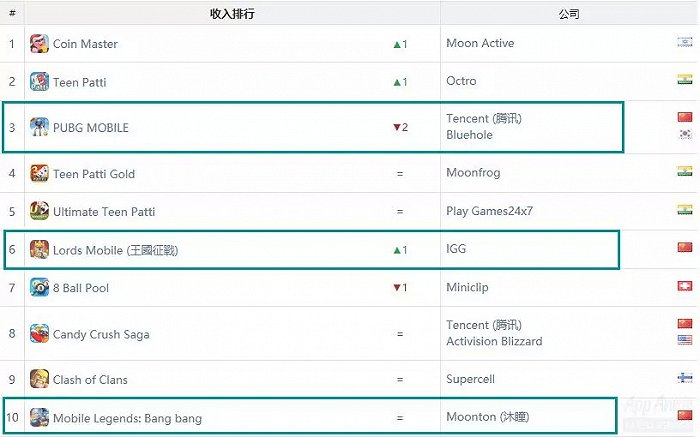
Task: Click the Mobile Legends app icon
Action: click(x=39, y=417)
